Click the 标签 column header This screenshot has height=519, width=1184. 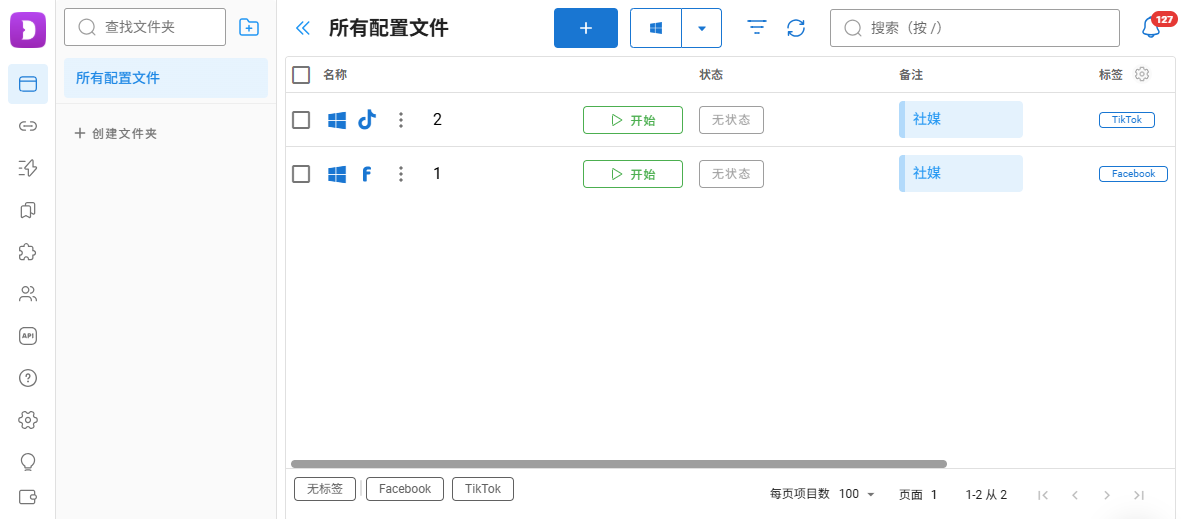coord(1111,75)
